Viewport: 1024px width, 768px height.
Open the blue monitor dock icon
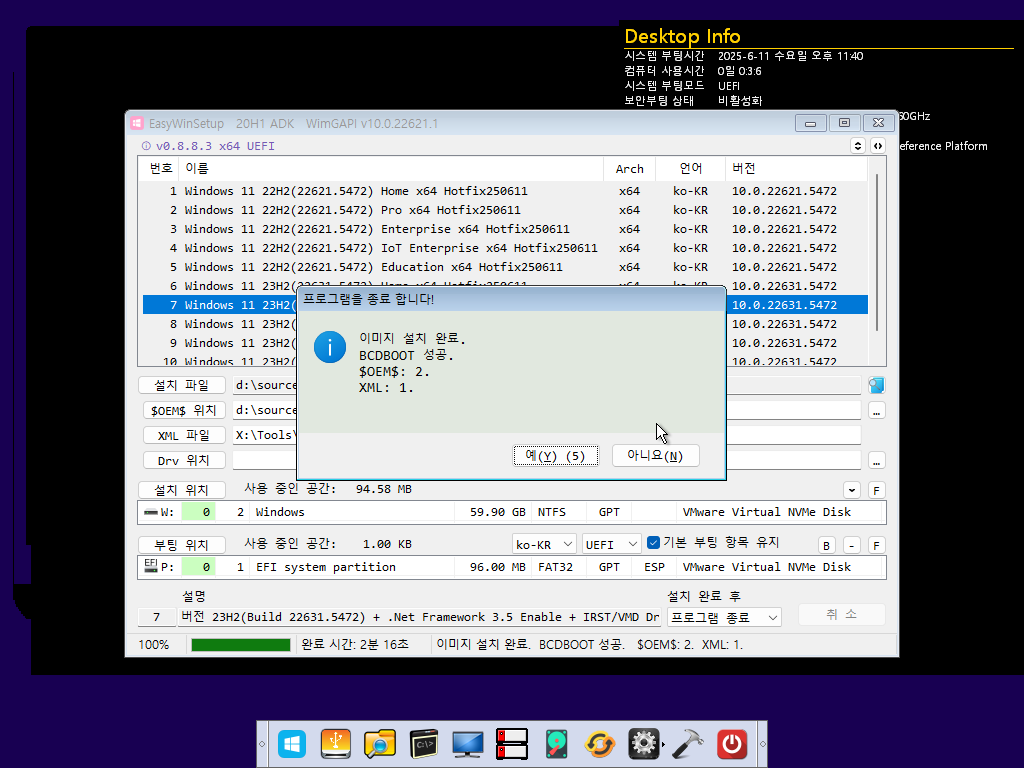(468, 744)
